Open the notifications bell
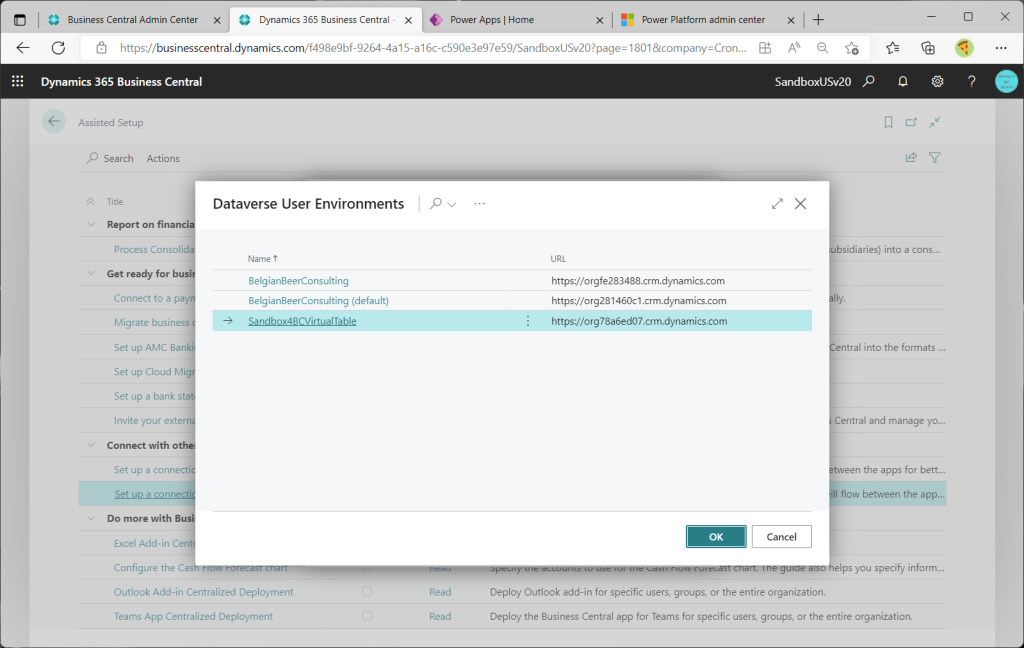Screen dimensions: 1024x648 [x=903, y=81]
